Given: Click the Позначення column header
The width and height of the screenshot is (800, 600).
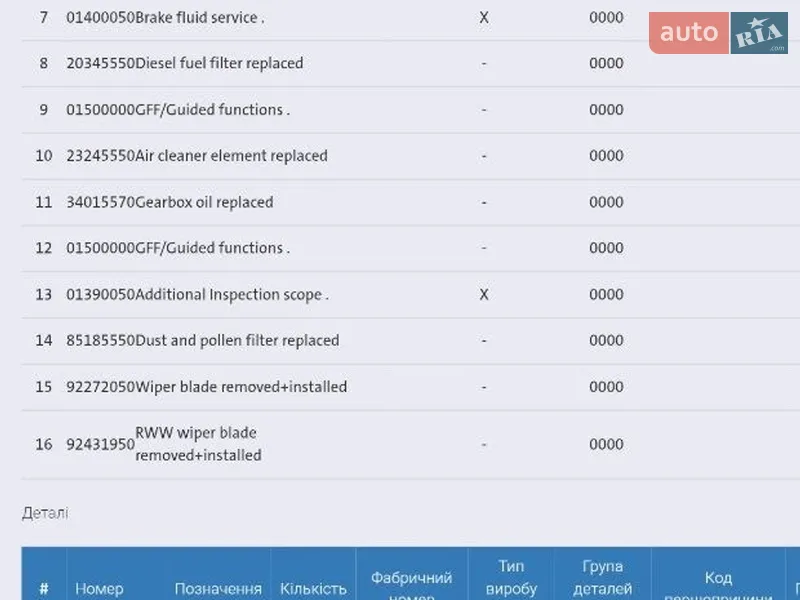Looking at the screenshot, I should click(x=218, y=589).
